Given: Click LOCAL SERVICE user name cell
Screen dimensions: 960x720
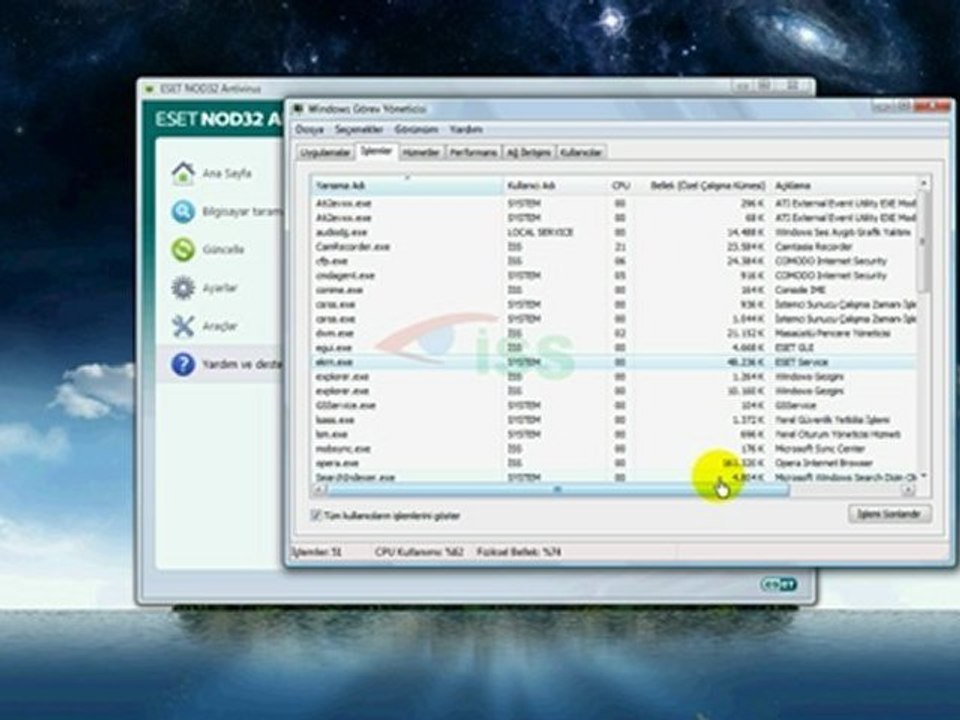Looking at the screenshot, I should point(540,233).
